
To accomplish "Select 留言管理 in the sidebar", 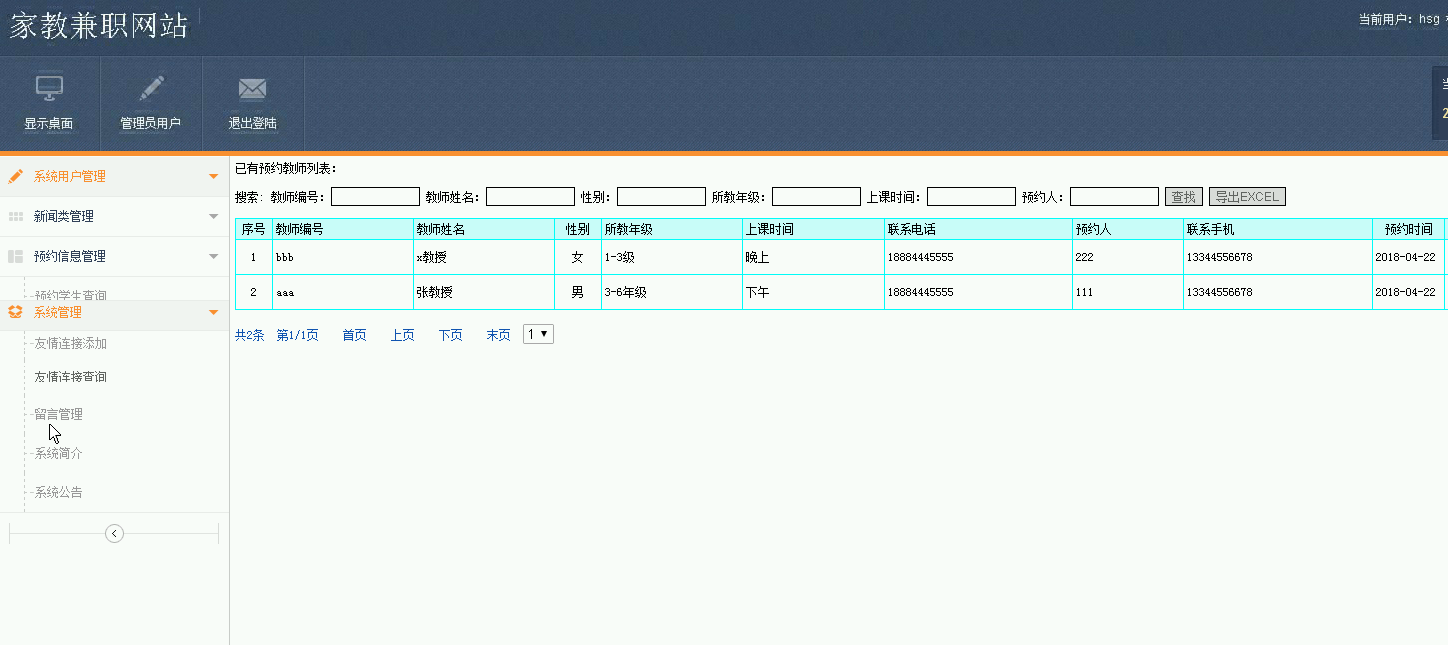I will pos(58,414).
